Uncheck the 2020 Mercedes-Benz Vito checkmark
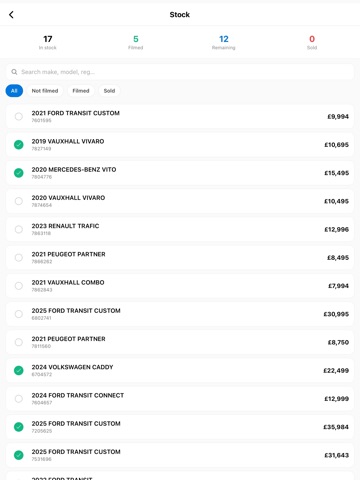Viewport: 360px width, 480px height. coord(19,173)
